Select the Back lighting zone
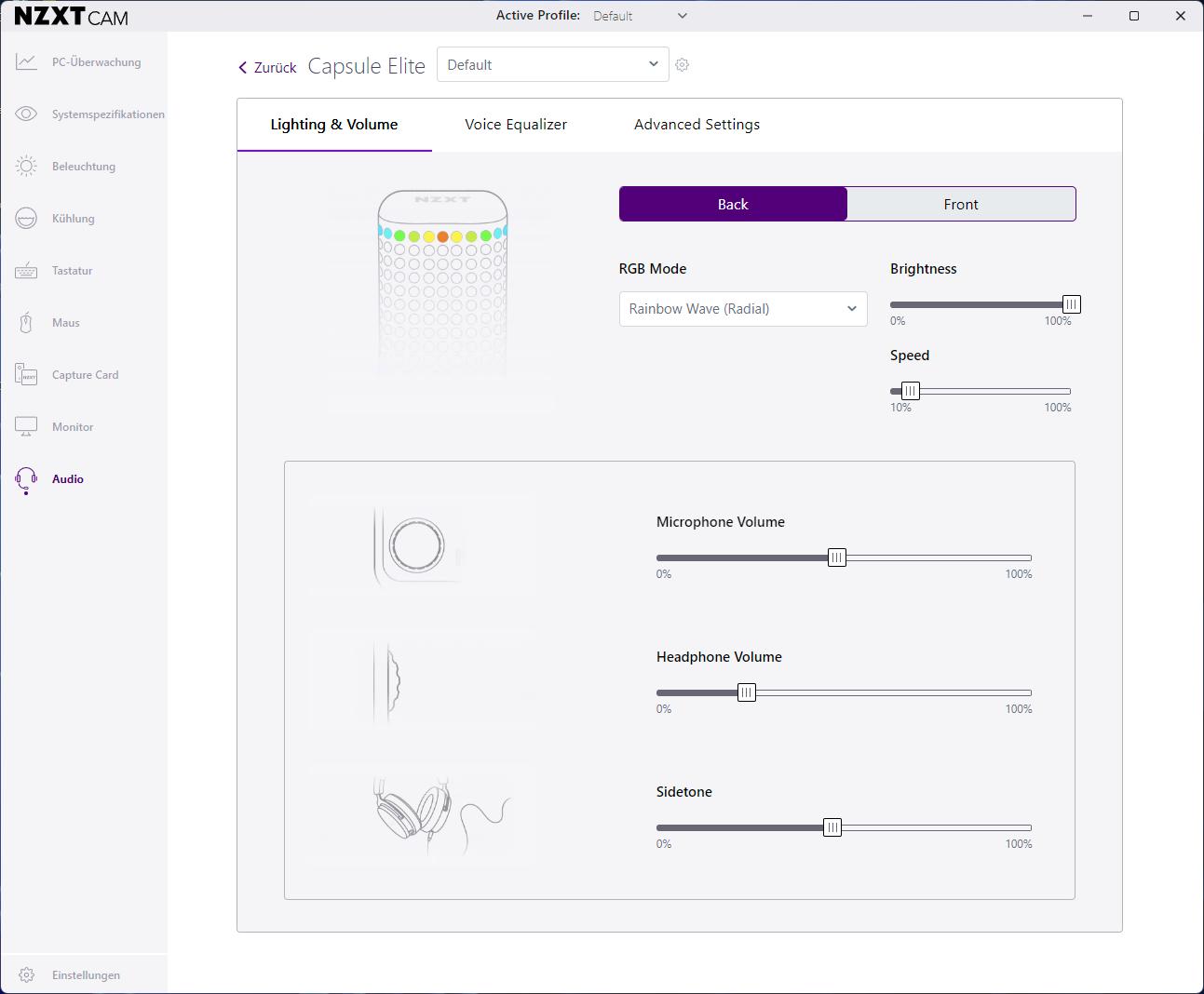 733,205
